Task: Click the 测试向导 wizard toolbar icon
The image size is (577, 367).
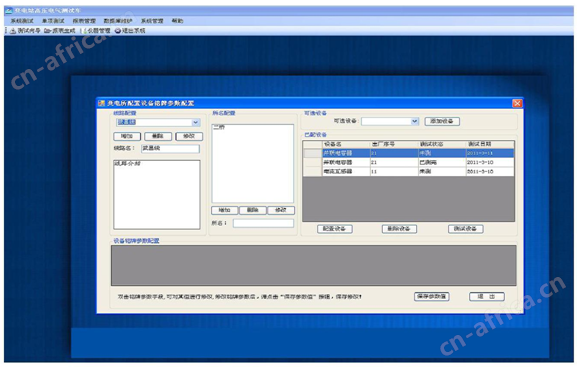Action: click(x=13, y=31)
